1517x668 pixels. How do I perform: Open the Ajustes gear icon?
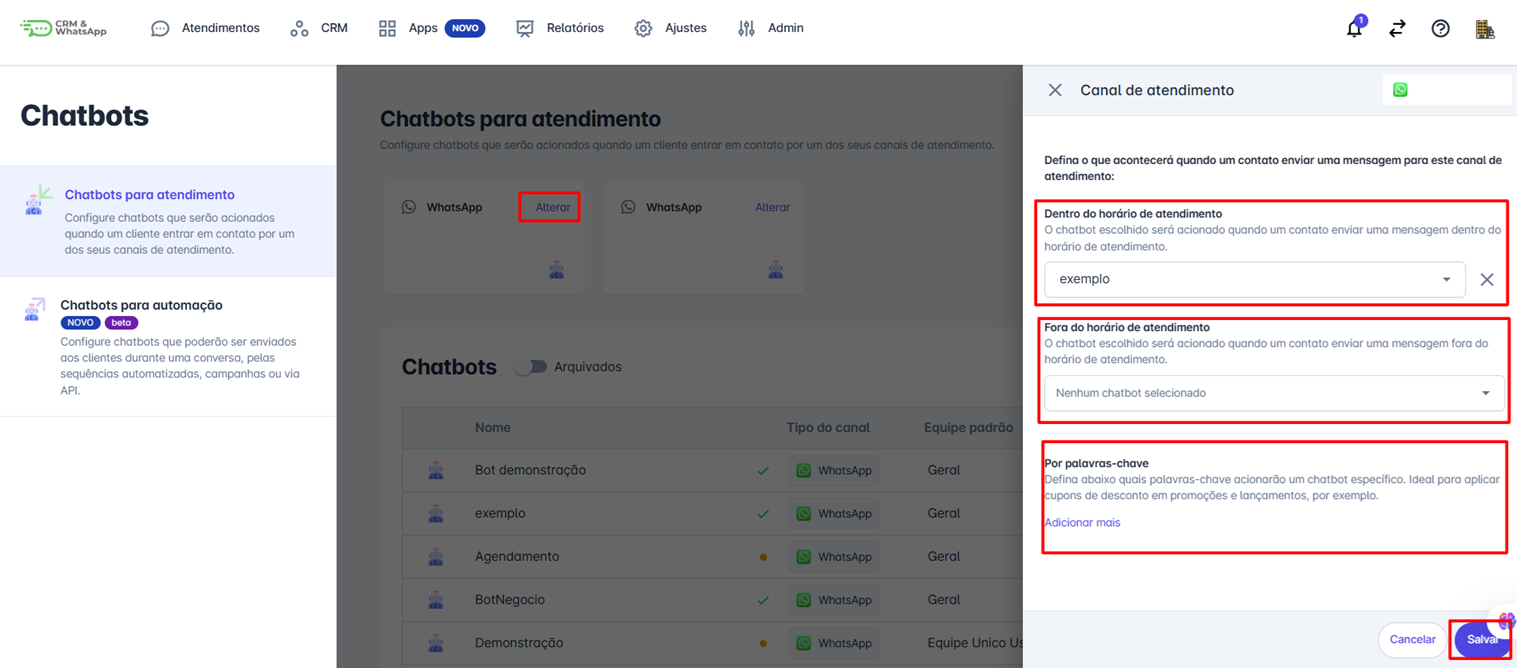(642, 27)
